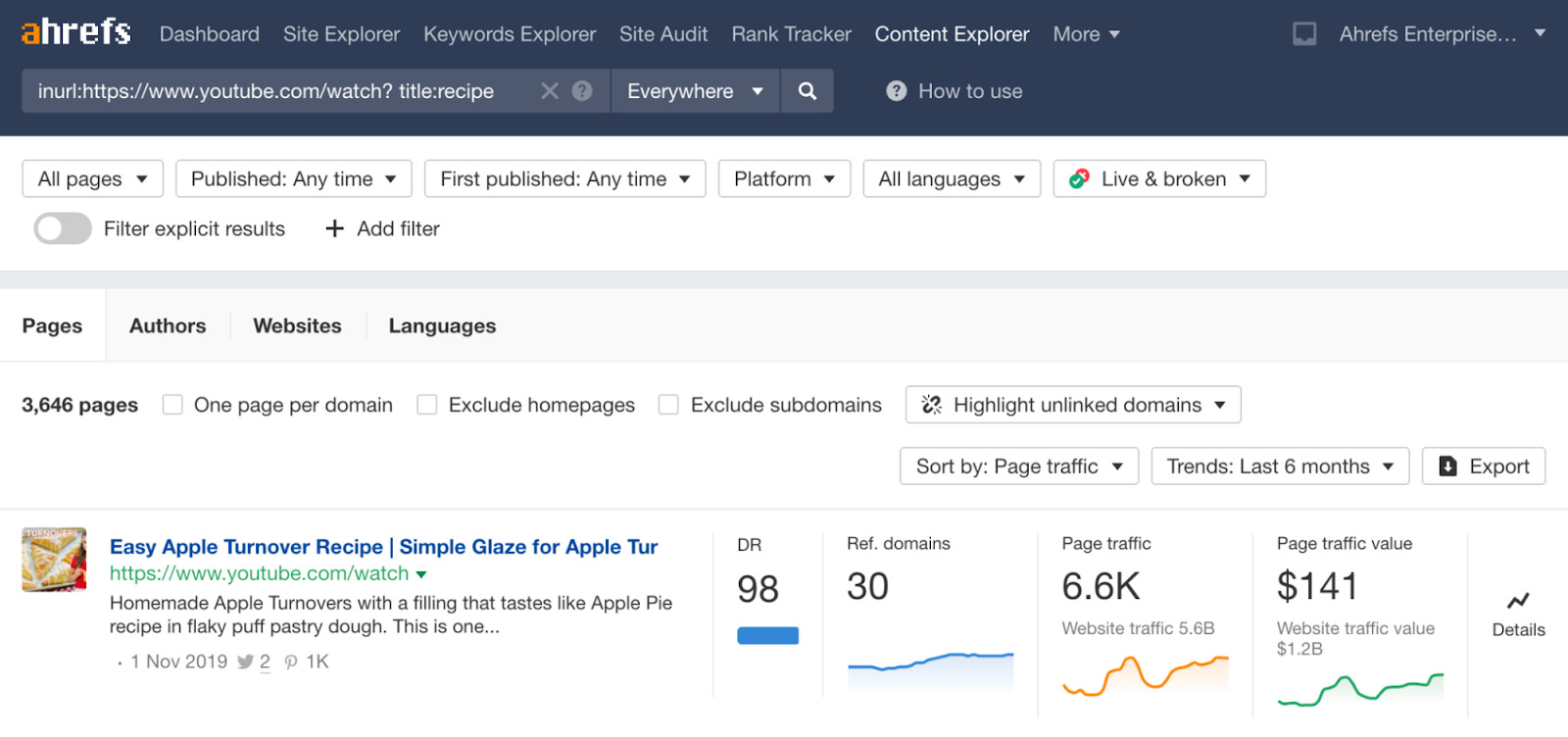Viewport: 1568px width, 737px height.
Task: Enable the Exclude homepages checkbox
Action: (427, 405)
